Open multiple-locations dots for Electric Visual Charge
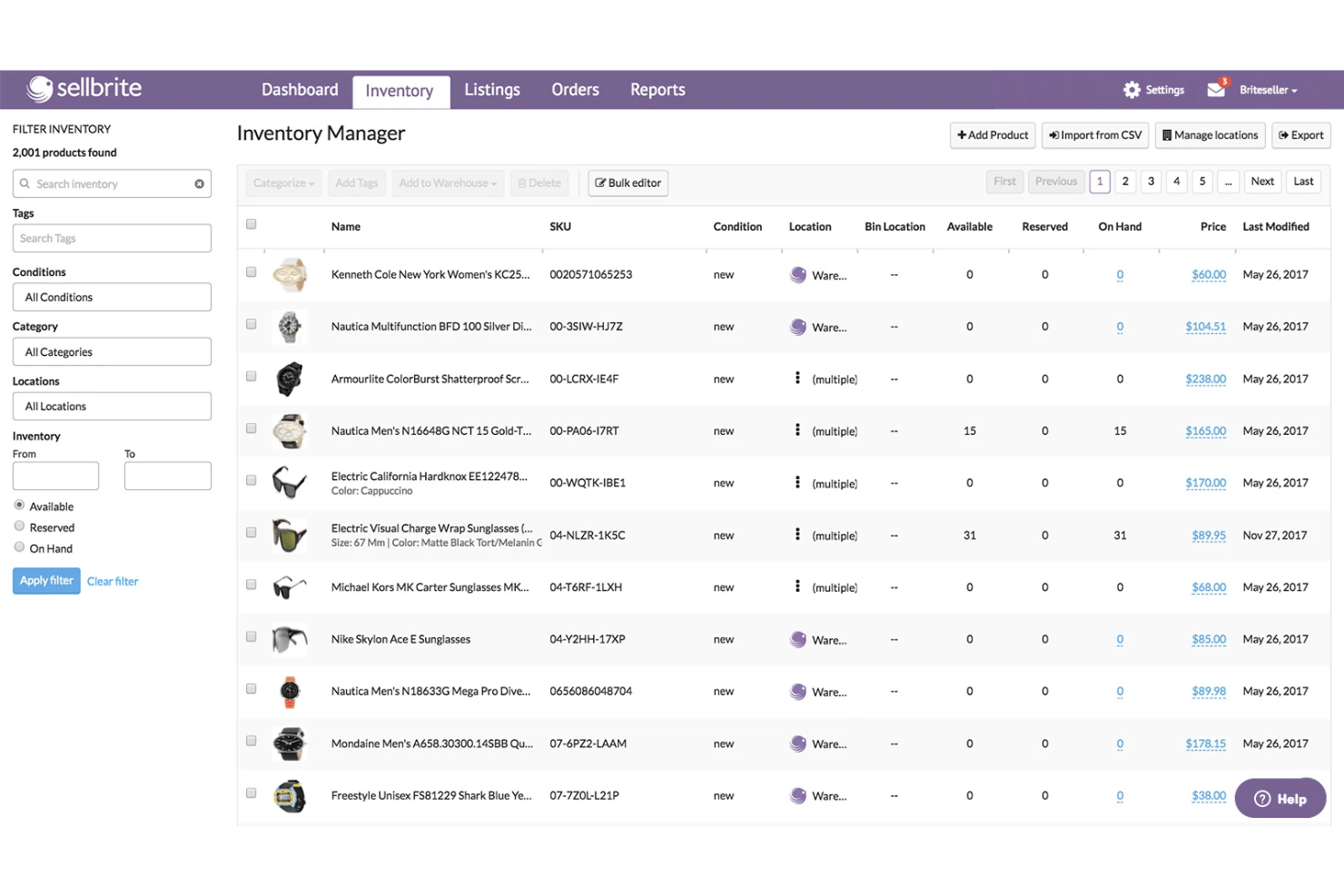 tap(797, 534)
